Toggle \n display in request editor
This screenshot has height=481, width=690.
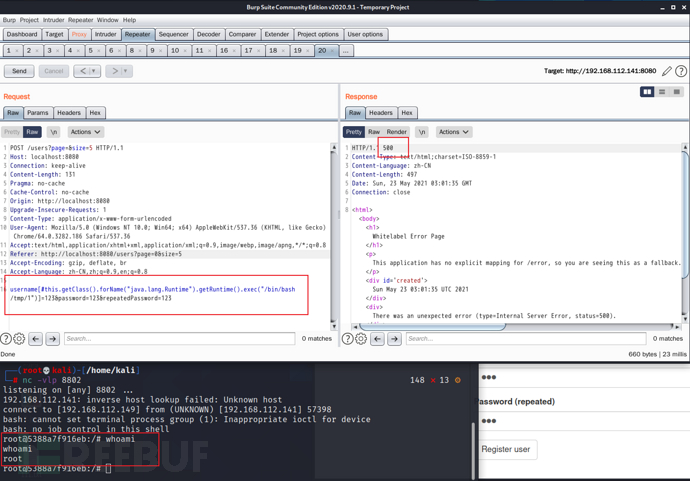(x=53, y=132)
